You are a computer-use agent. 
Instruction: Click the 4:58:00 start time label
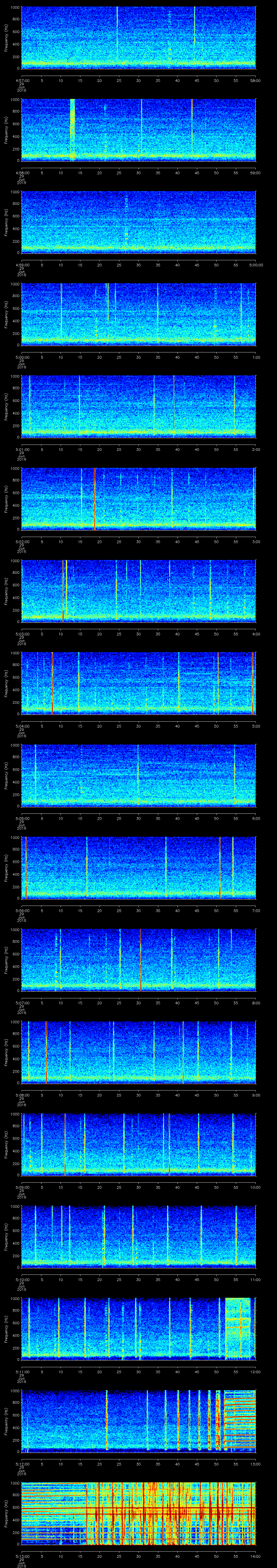[x=22, y=173]
